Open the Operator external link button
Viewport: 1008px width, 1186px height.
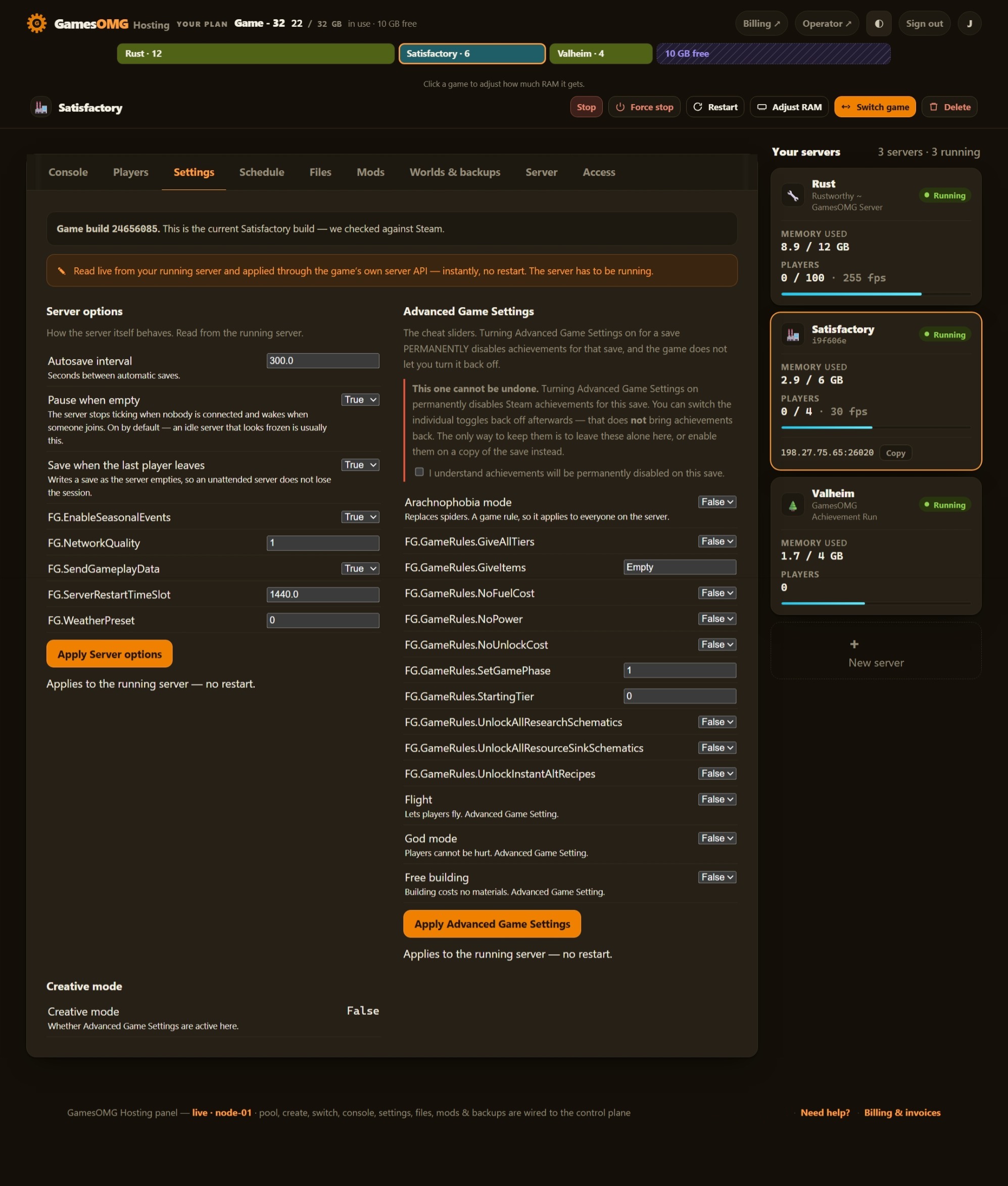(827, 23)
